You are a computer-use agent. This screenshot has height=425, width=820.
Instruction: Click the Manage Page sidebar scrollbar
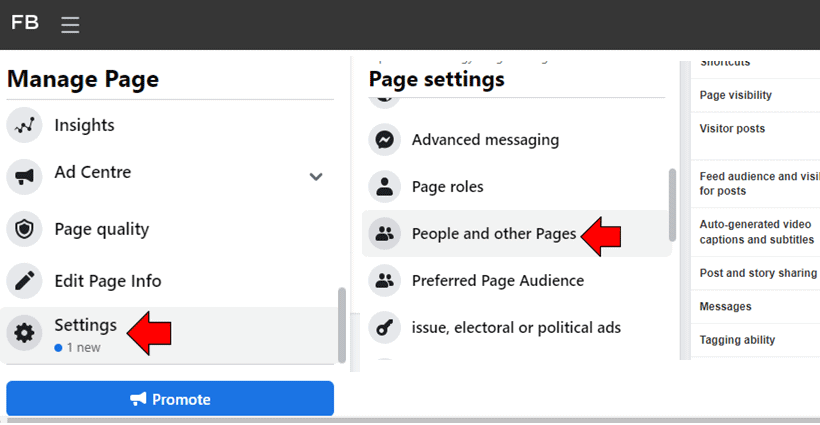tap(342, 325)
